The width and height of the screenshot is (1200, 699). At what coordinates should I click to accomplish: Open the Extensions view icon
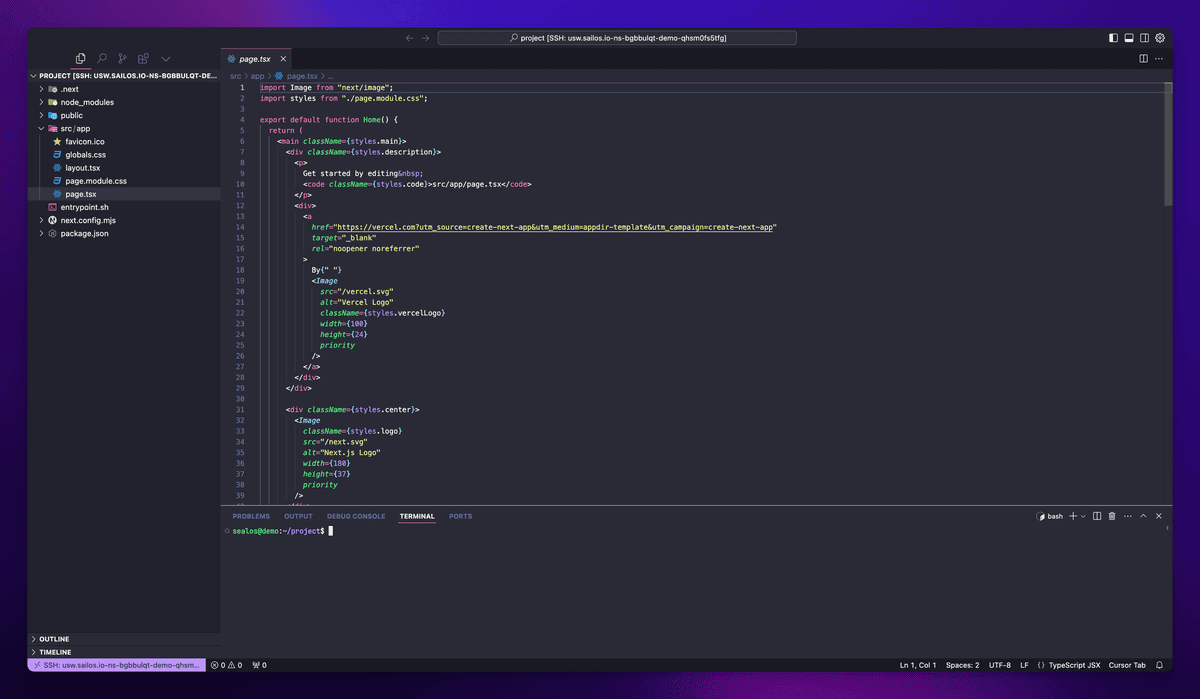tap(143, 58)
